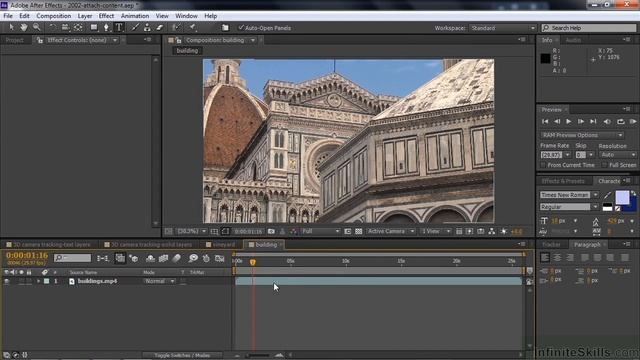The image size is (640, 360).
Task: Toggle transparency grid in composition viewer
Action: coord(358,231)
